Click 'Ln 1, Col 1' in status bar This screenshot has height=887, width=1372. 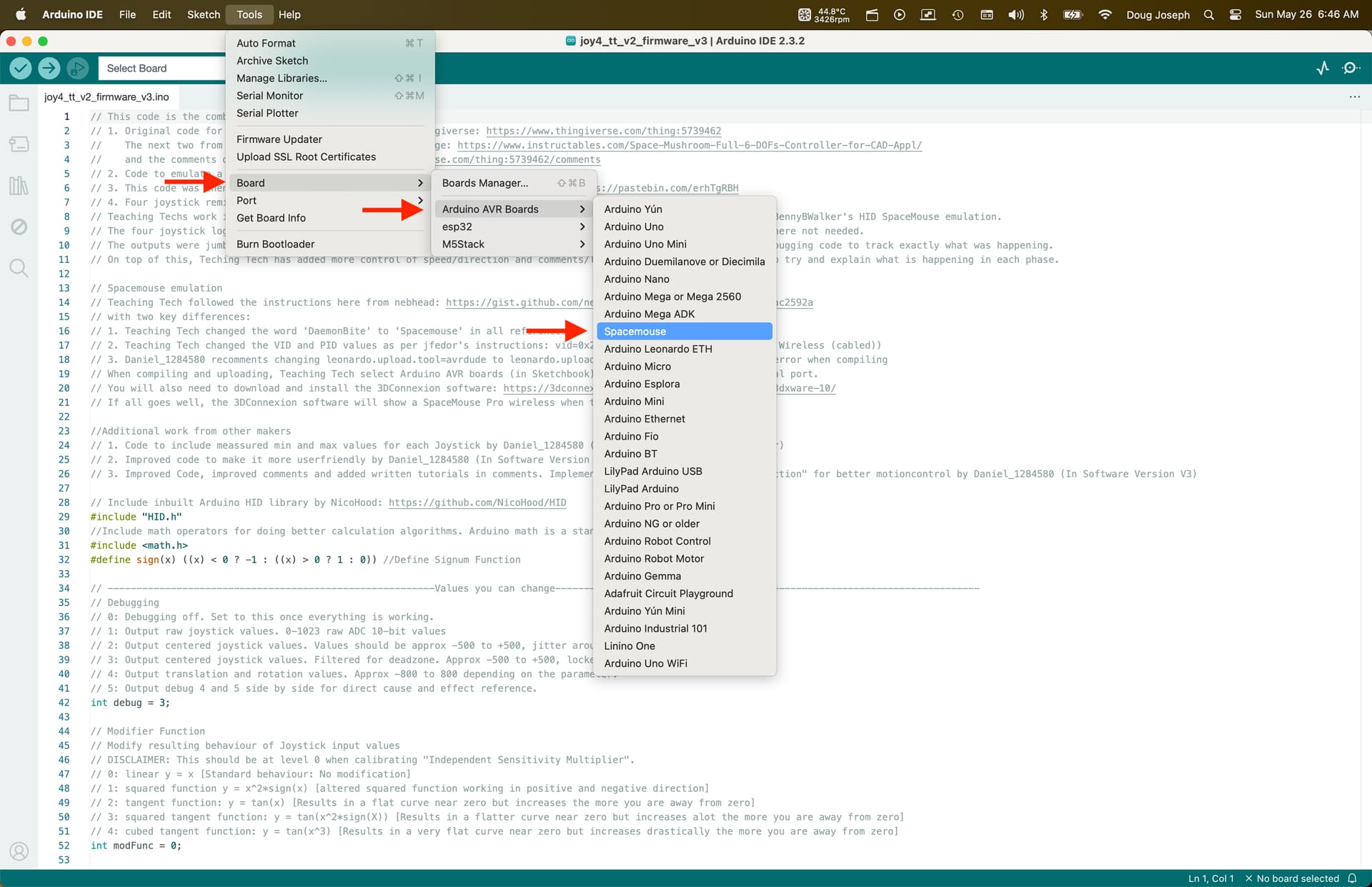[x=1211, y=878]
